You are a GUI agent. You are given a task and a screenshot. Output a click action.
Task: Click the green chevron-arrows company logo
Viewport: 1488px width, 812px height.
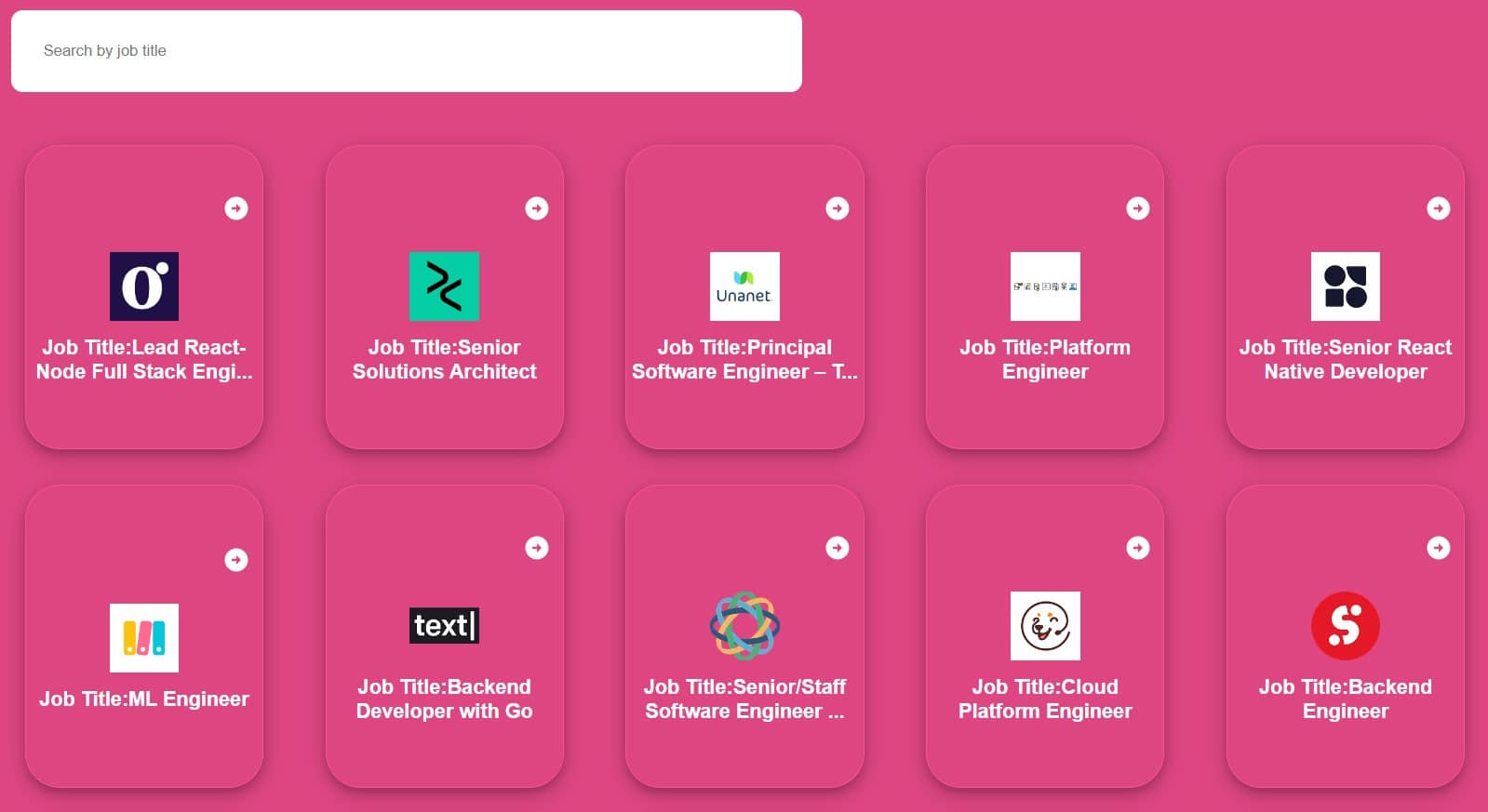click(445, 286)
